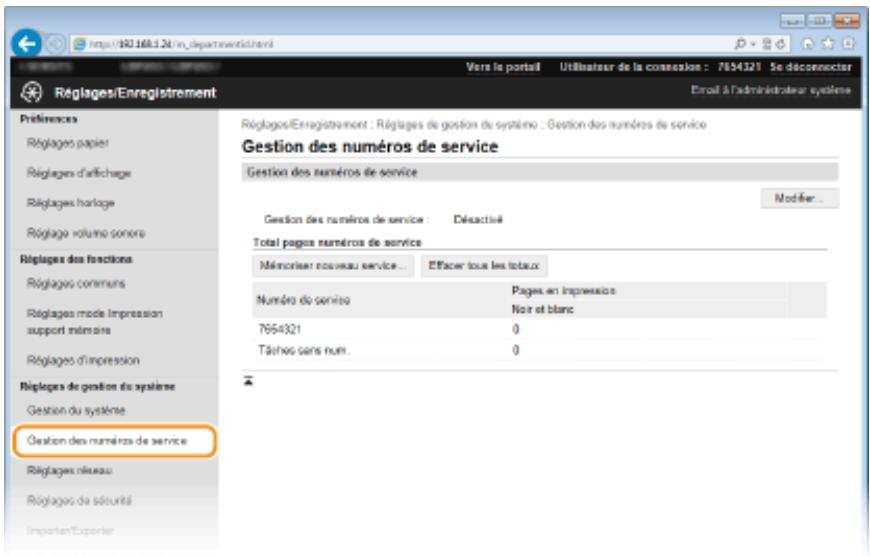
Task: Open Réglages mode Impression support mémoire
Action: click(95, 322)
